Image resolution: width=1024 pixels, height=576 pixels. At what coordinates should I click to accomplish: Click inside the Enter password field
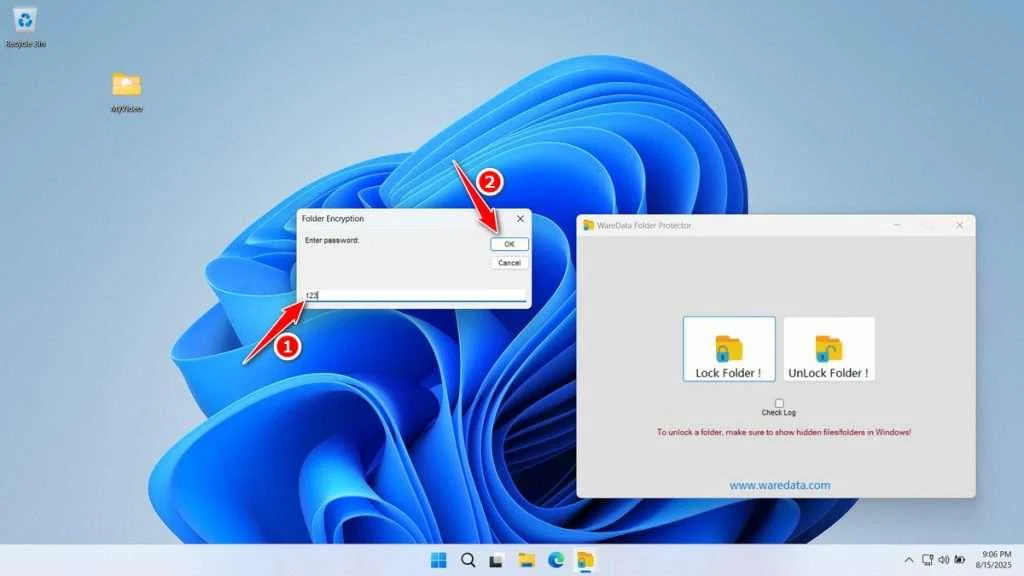coord(414,295)
